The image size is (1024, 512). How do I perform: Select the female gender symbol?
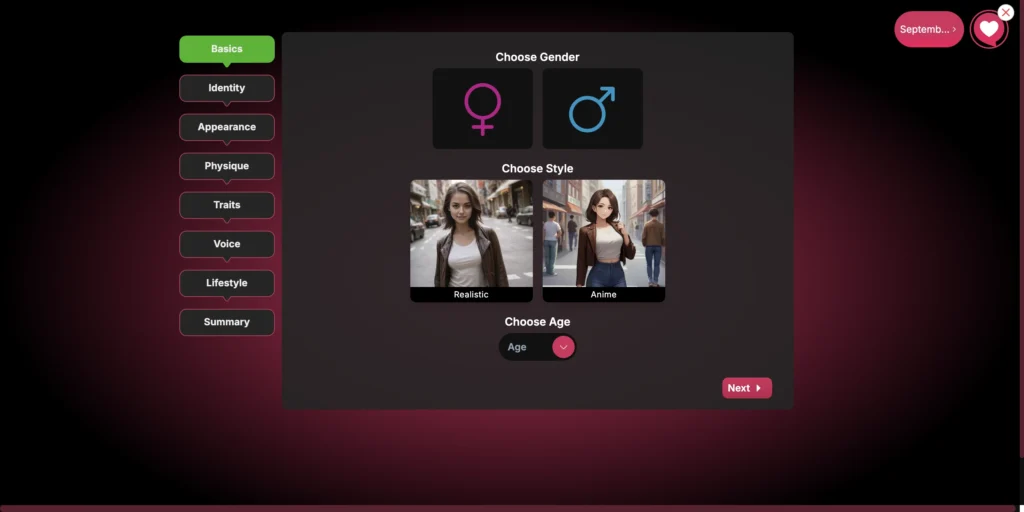click(x=482, y=109)
